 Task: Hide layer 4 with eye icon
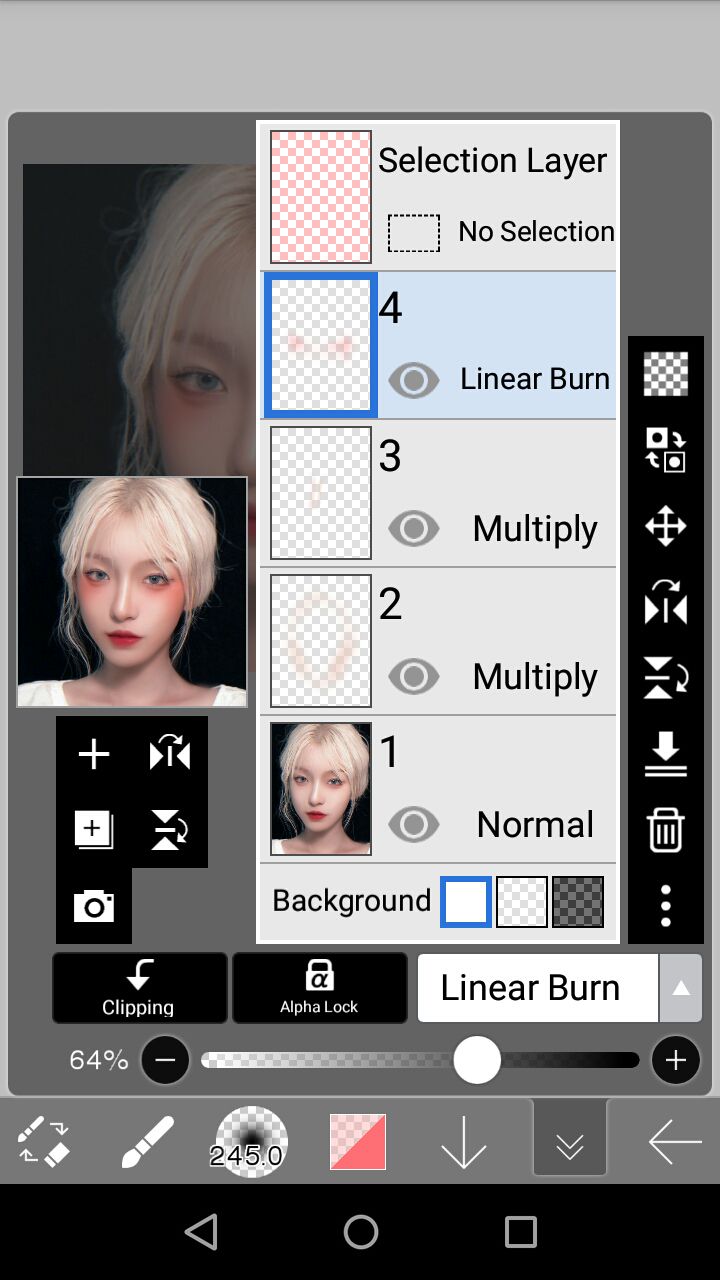(x=413, y=380)
